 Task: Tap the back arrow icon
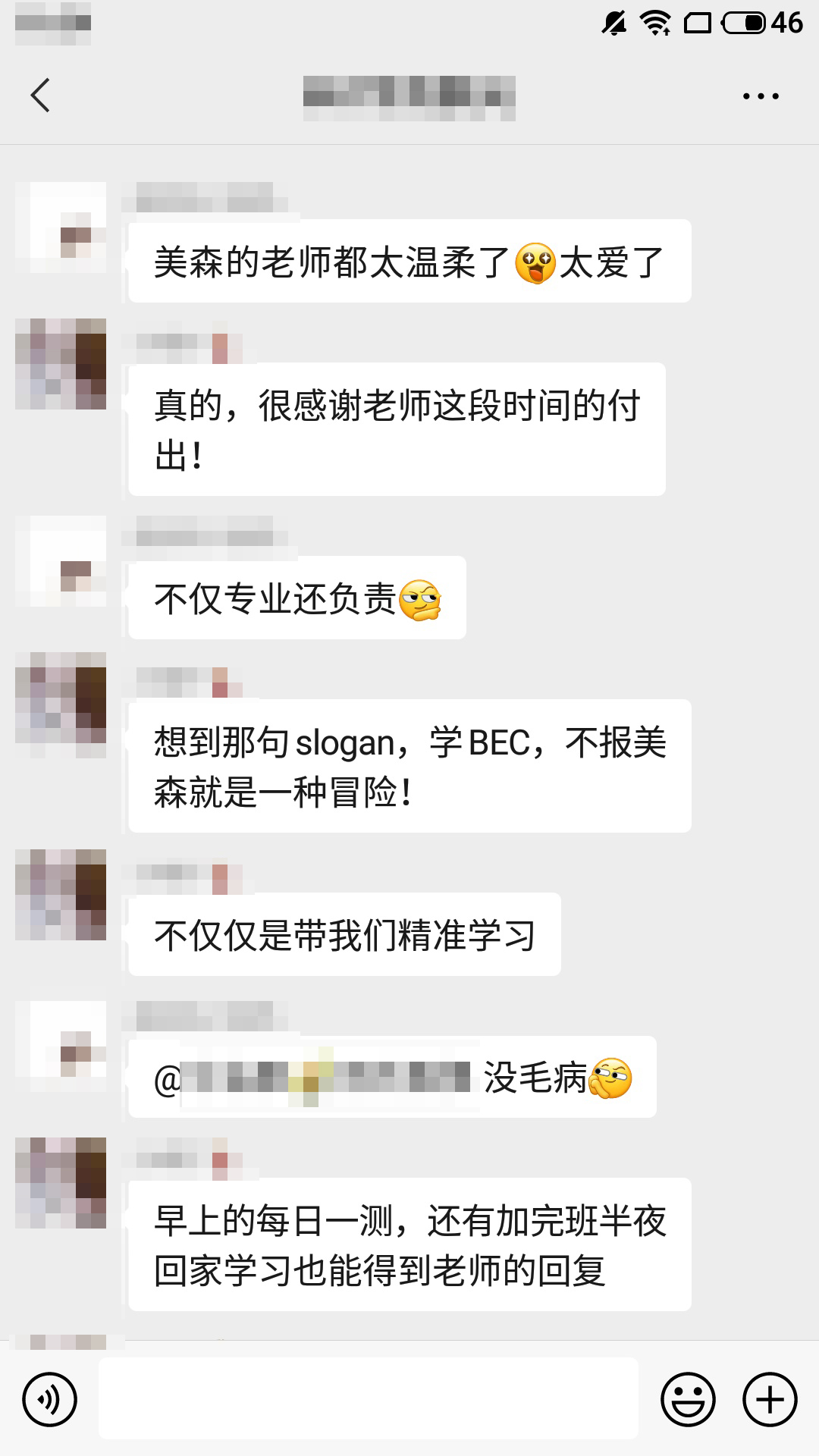(x=40, y=96)
